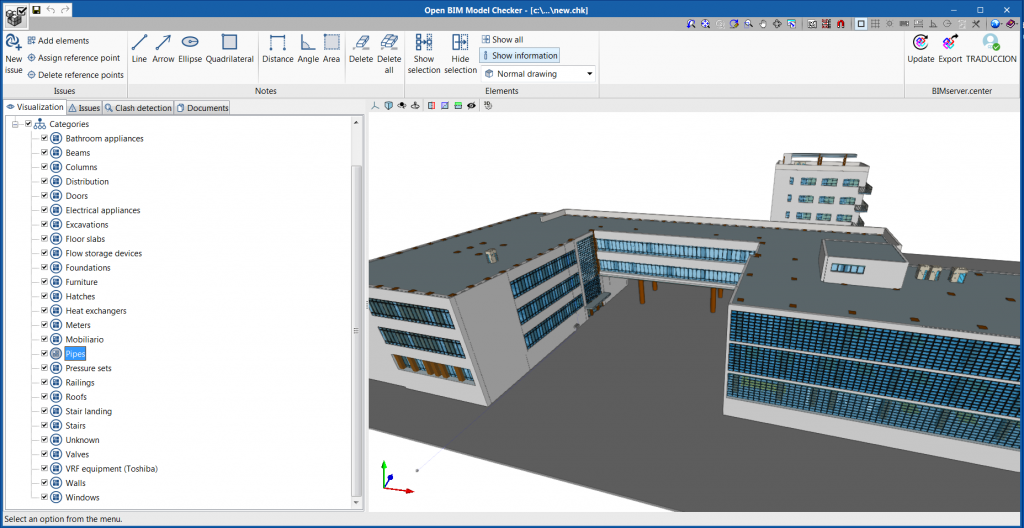Click the grid display icon in top toolbar
This screenshot has width=1024, height=528.
coord(875,24)
